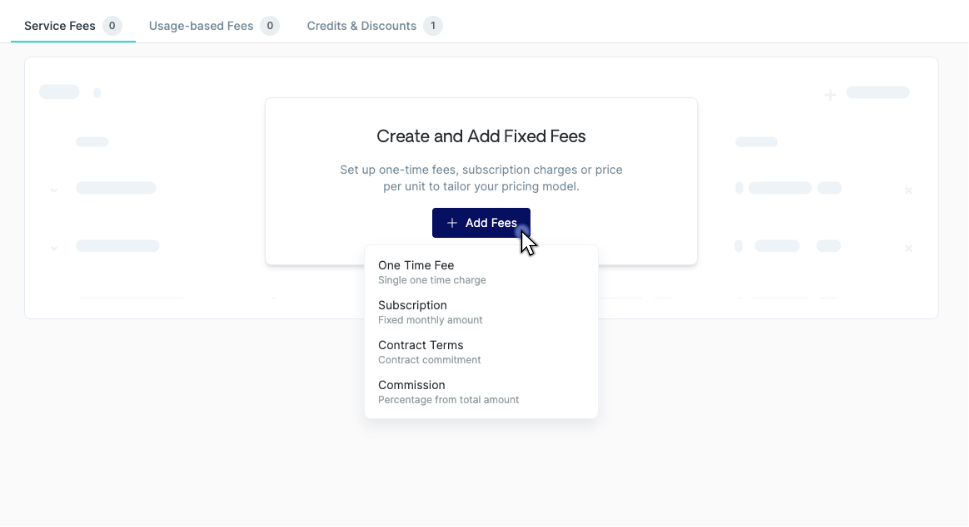Viewport: 969px width, 527px height.
Task: Open the Add Fees dropdown button
Action: (x=481, y=223)
